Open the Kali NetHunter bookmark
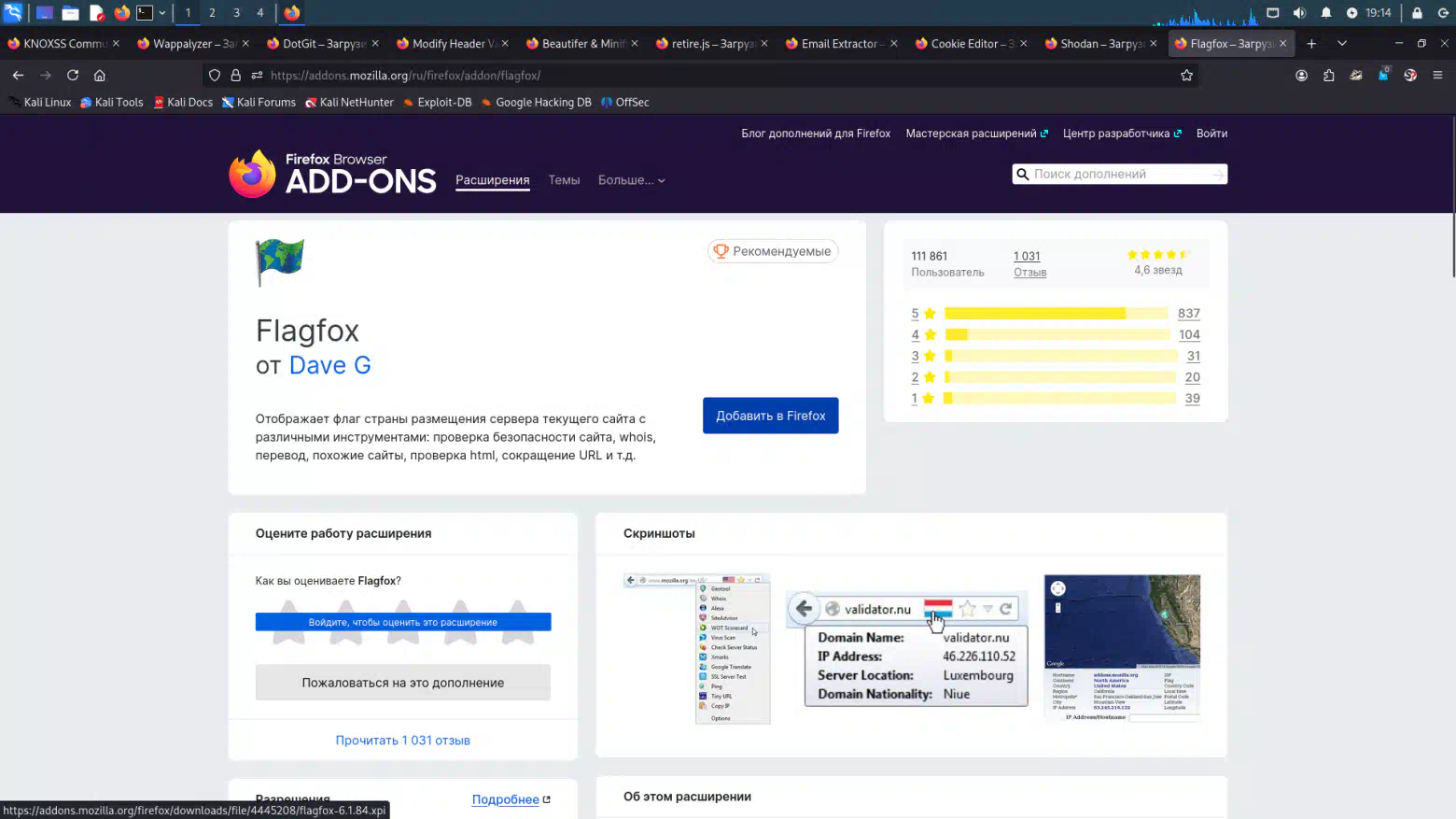1456x819 pixels. click(350, 103)
